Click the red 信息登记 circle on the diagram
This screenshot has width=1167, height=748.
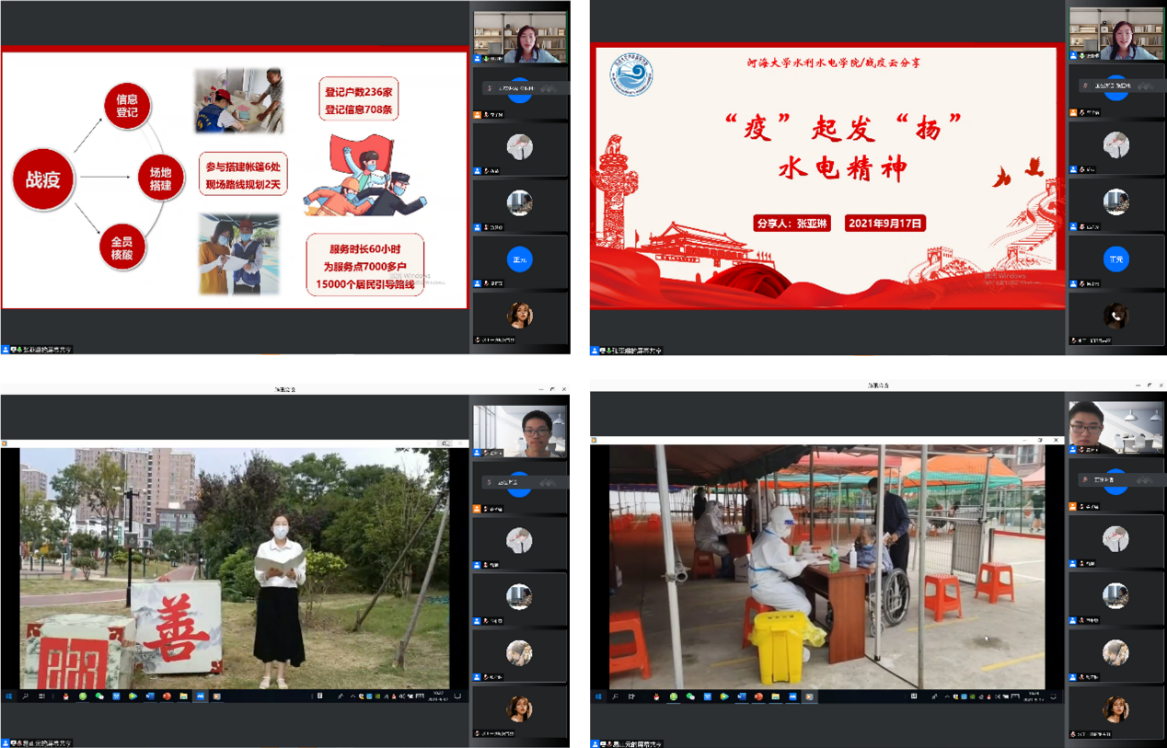[127, 107]
